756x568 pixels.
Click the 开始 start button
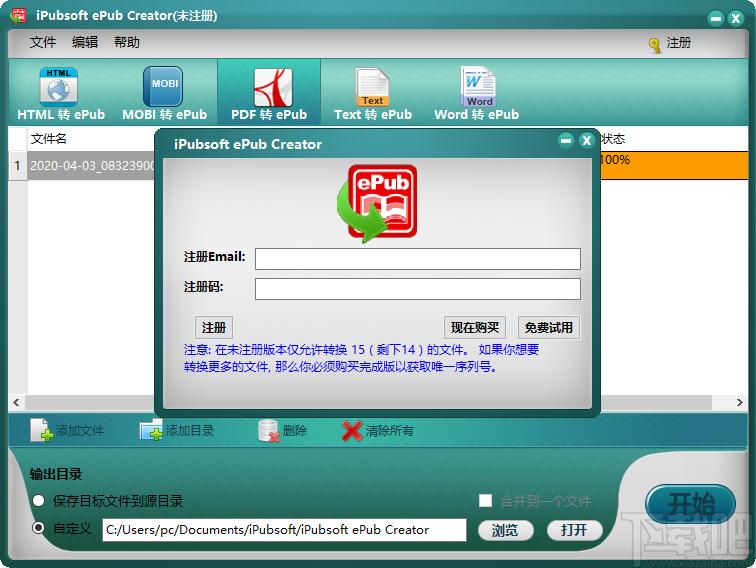[690, 504]
